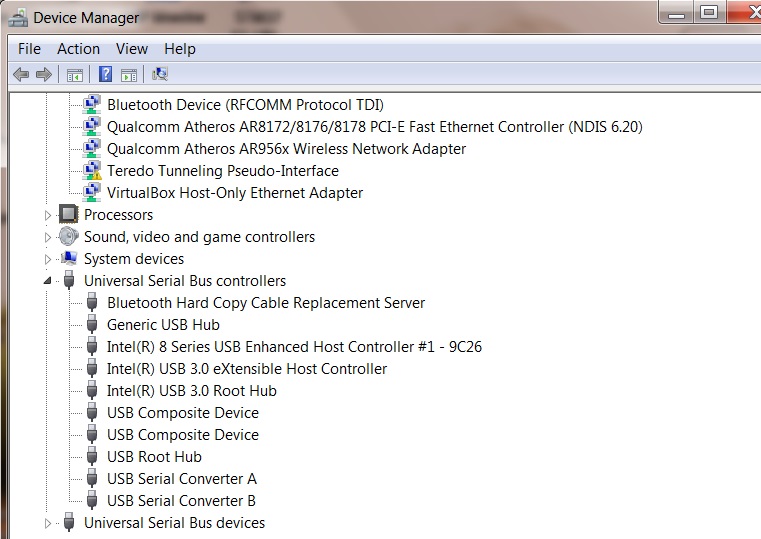The image size is (761, 539).
Task: Expand the Processors node
Action: tap(48, 215)
